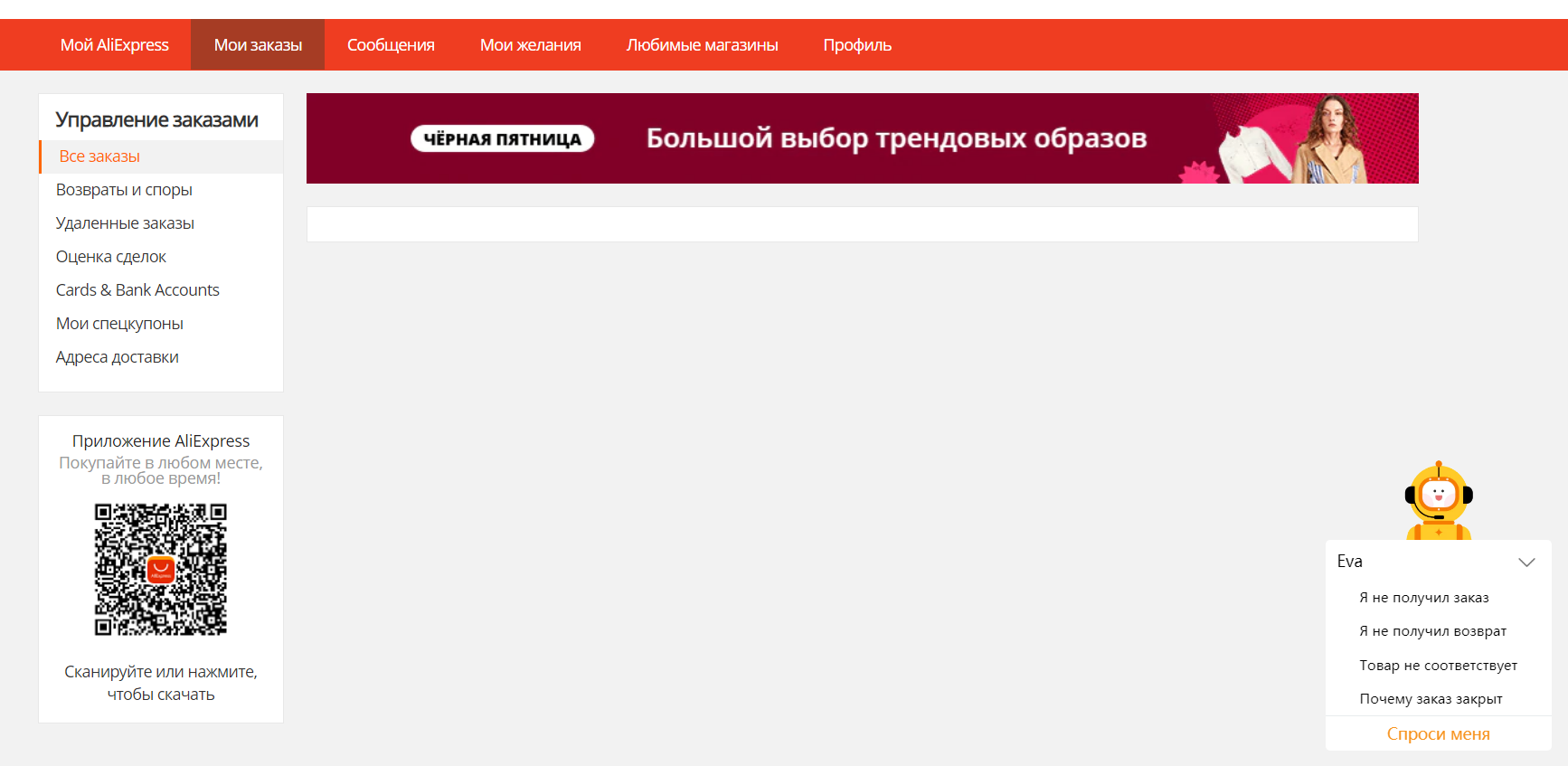Open Мои спецкупоны
The image size is (1568, 766).
pos(119,324)
